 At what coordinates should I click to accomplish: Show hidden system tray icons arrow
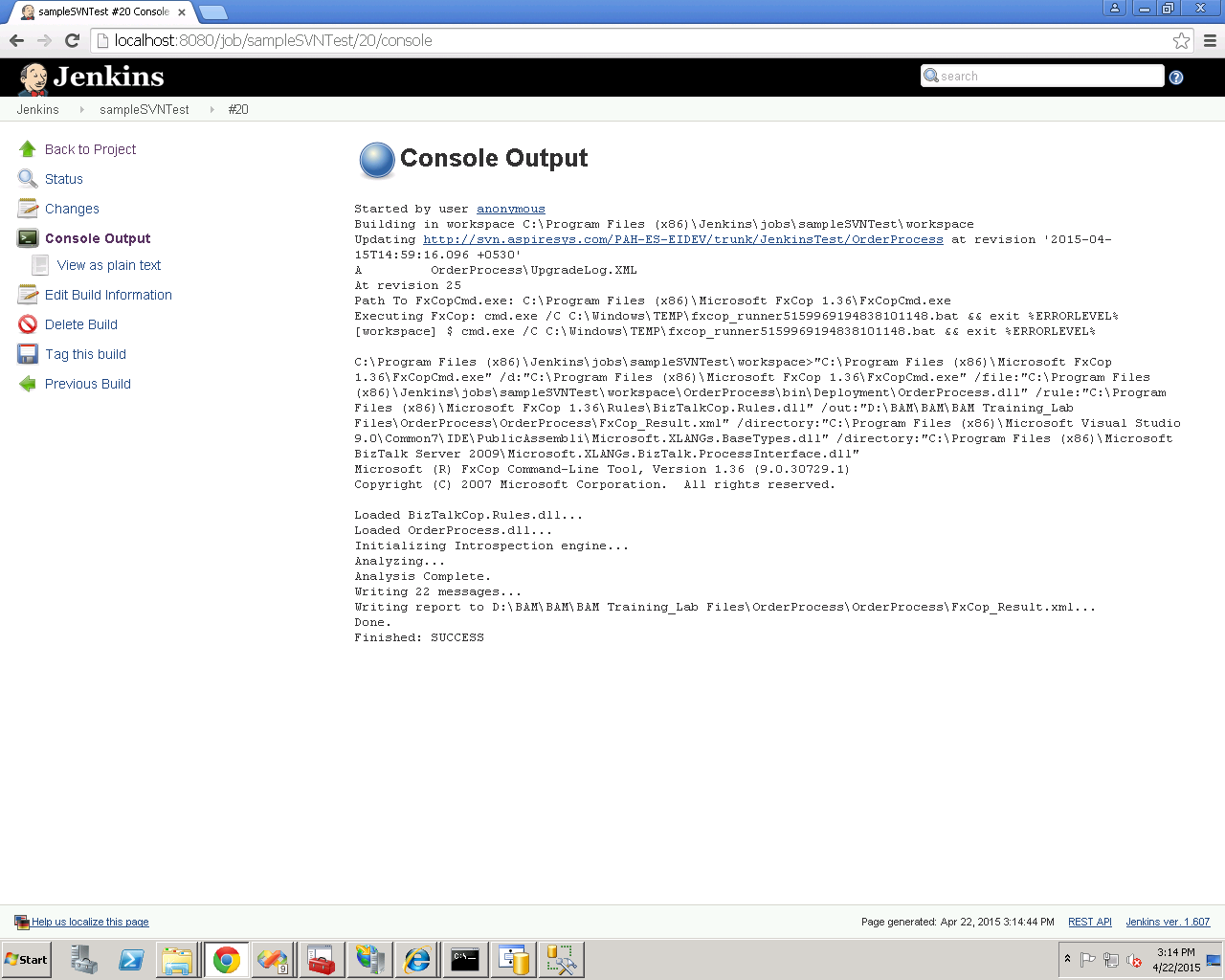click(x=1067, y=959)
